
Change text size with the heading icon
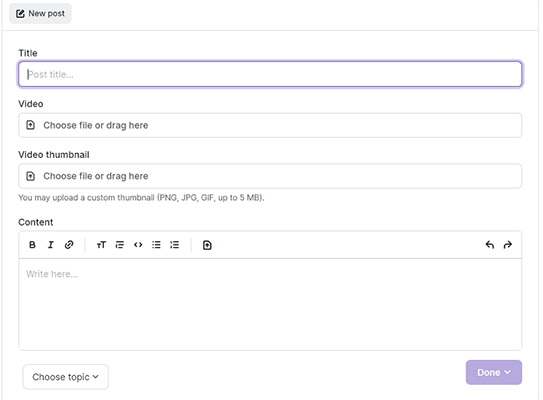tap(101, 245)
